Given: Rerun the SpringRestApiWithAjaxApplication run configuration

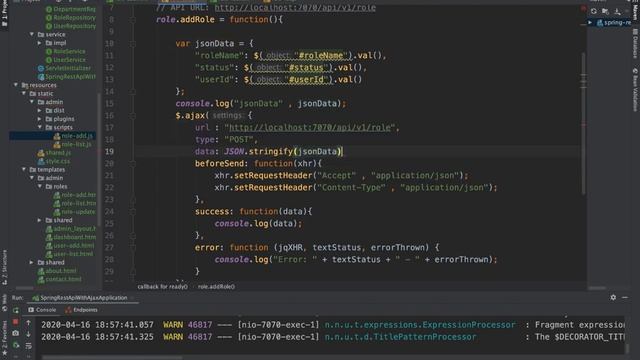Looking at the screenshot, I should point(16,310).
